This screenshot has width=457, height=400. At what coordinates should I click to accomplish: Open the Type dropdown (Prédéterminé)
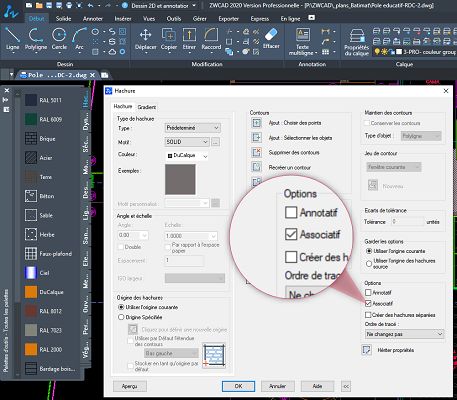pos(193,128)
